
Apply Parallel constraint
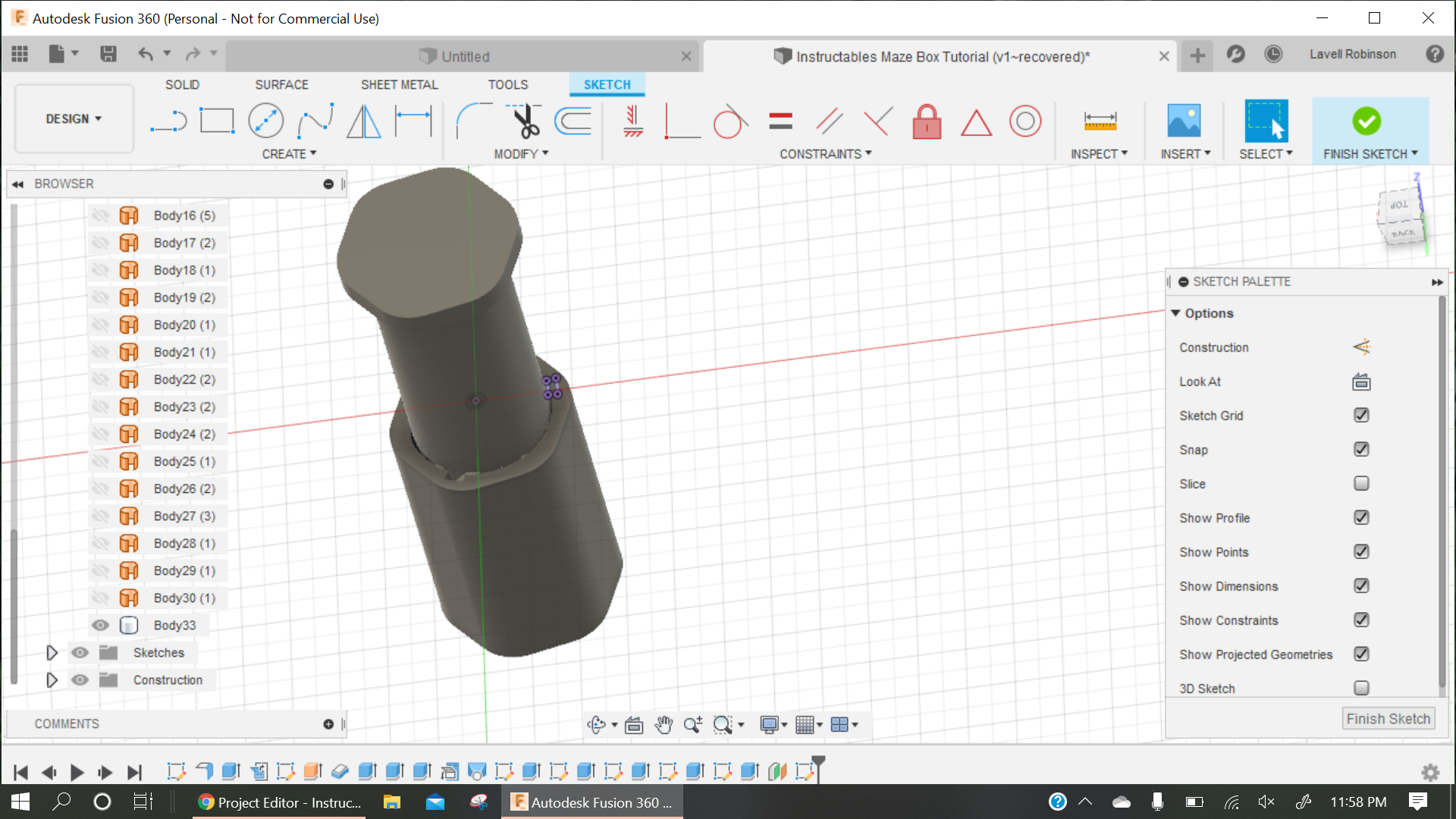tap(829, 121)
